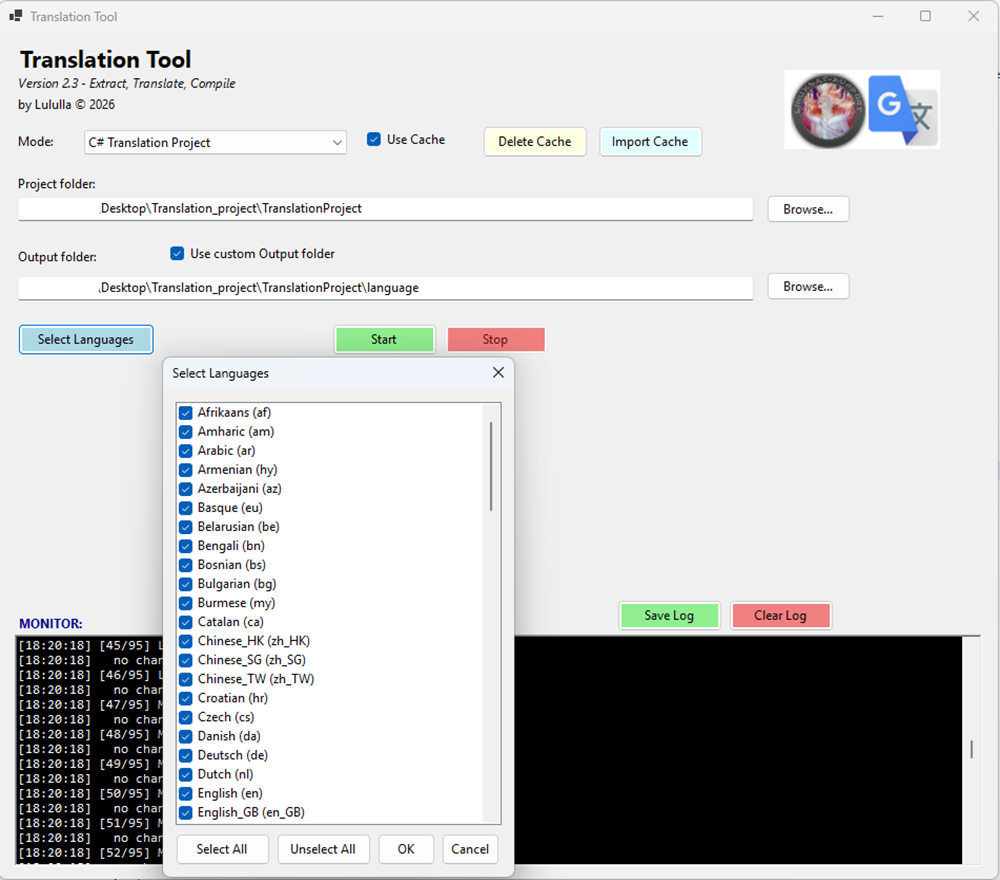The image size is (1000, 880).
Task: Uncheck the Basque (eu) checkbox
Action: tap(186, 508)
